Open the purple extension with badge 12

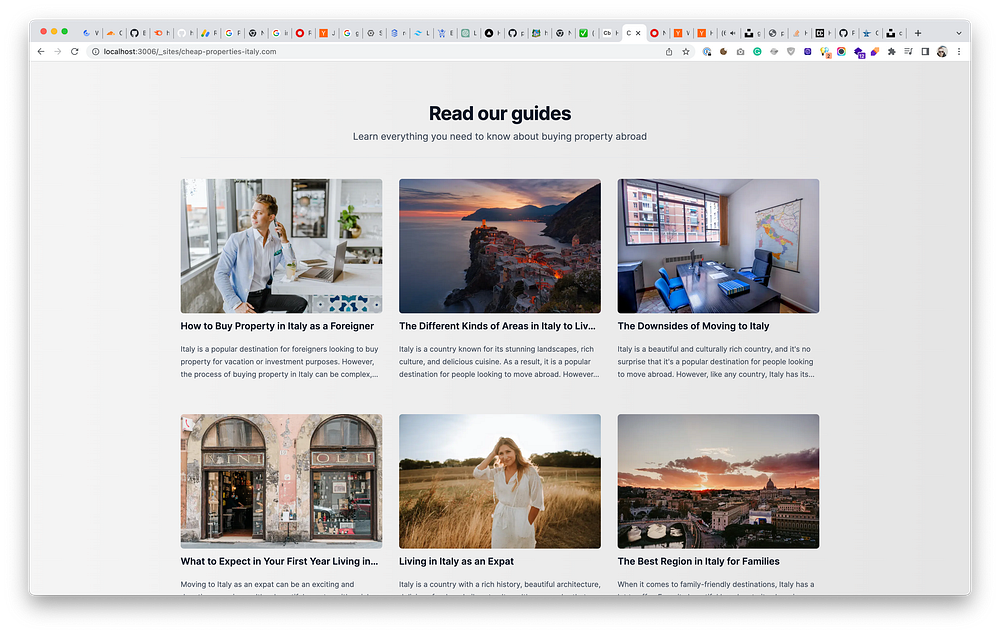pos(859,52)
